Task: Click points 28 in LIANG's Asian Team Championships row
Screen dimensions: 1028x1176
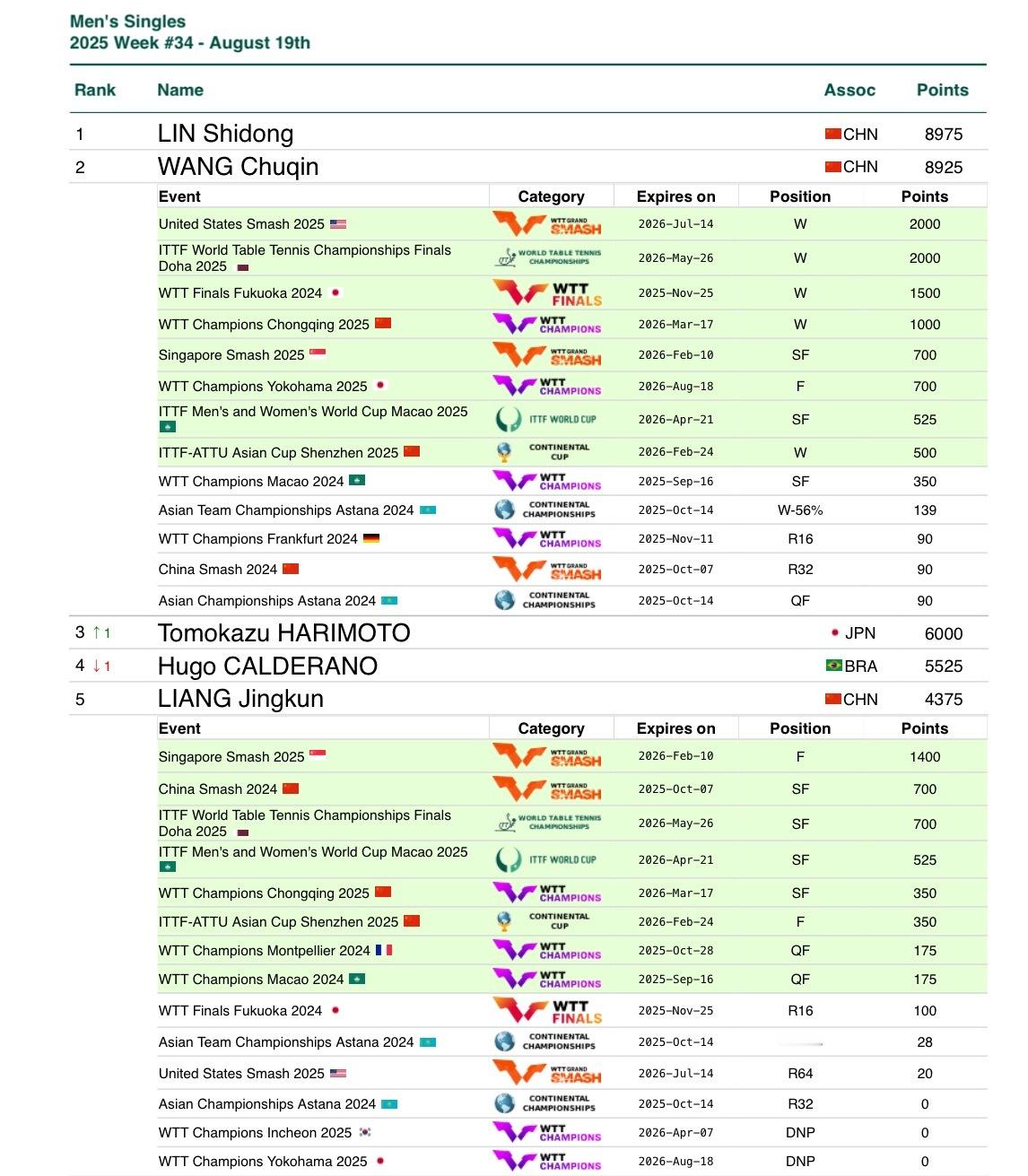Action: pos(925,1041)
